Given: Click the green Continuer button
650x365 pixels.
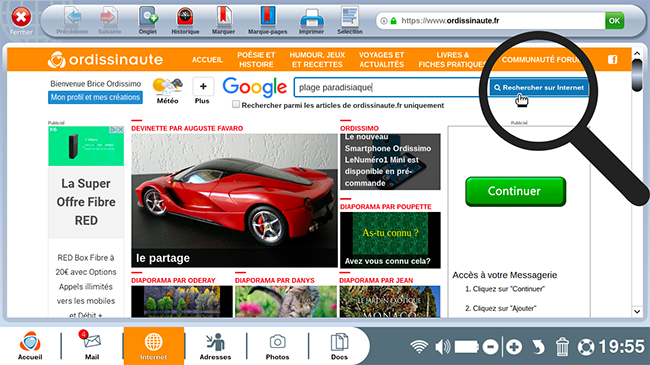Looking at the screenshot, I should click(515, 191).
